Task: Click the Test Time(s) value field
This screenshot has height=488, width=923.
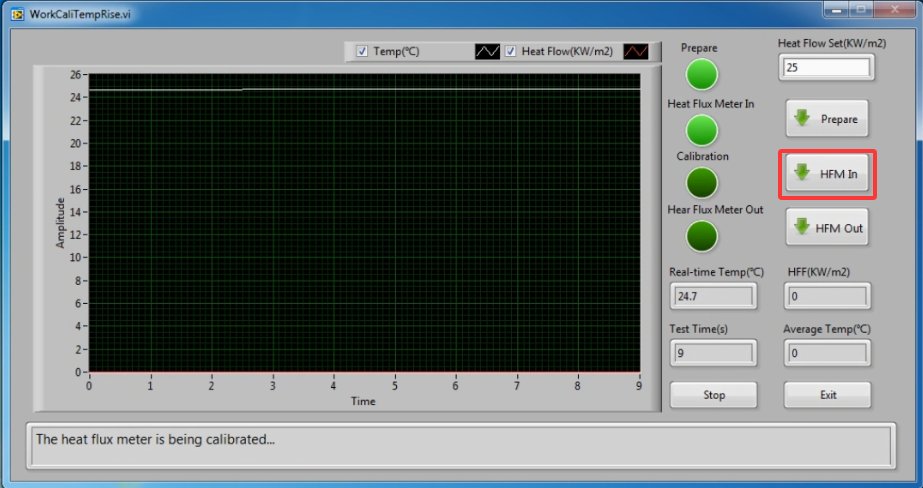Action: [713, 353]
